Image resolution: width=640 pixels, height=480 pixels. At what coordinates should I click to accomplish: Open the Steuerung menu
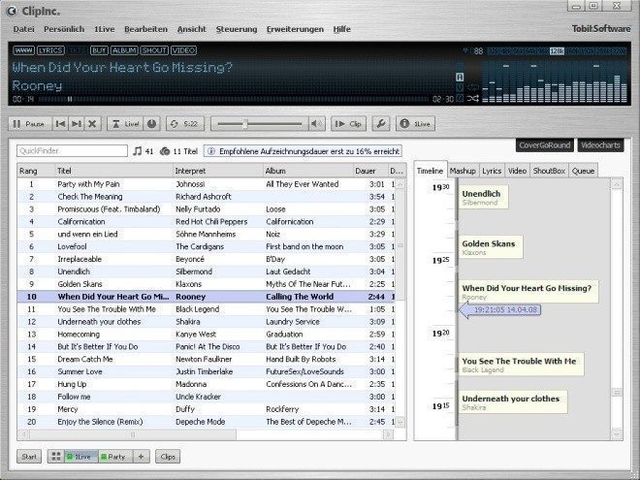[236, 29]
